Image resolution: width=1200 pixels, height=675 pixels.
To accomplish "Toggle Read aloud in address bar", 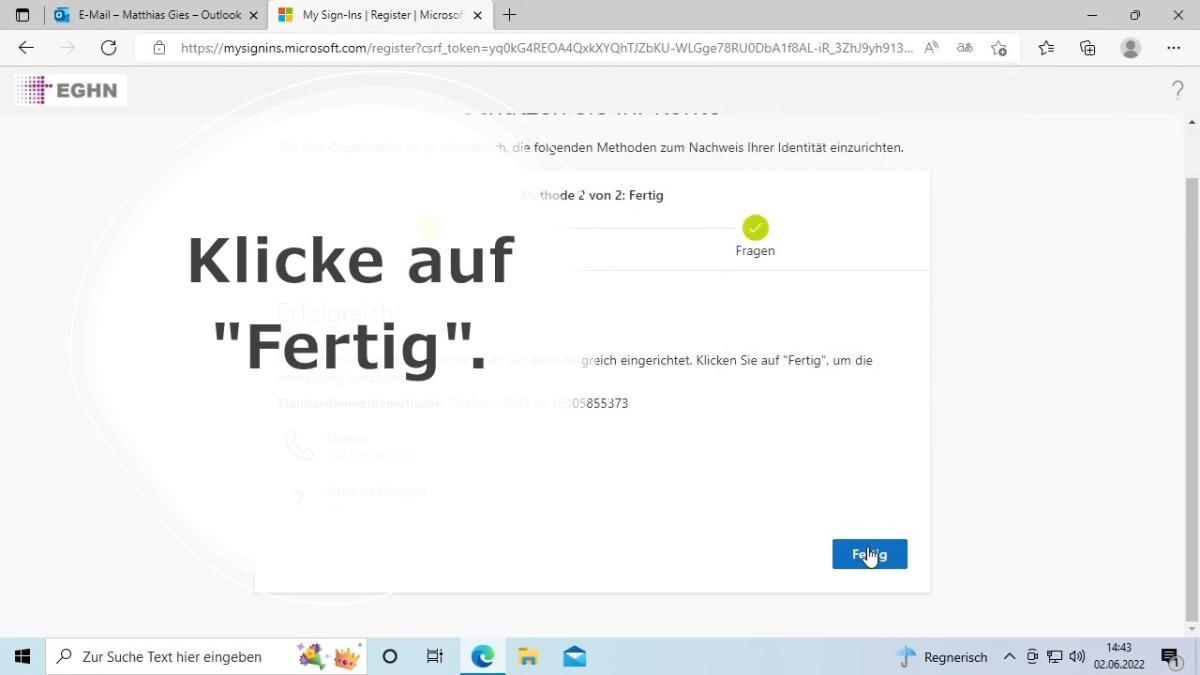I will coord(931,48).
